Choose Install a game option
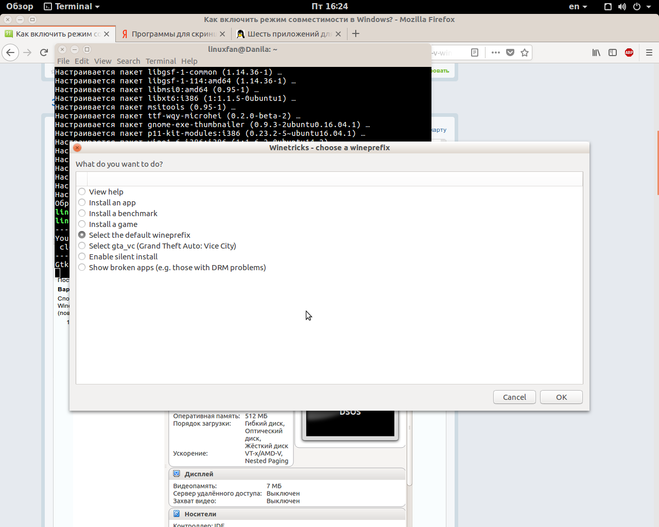Screen dimensions: 659x527 tap(108, 224)
